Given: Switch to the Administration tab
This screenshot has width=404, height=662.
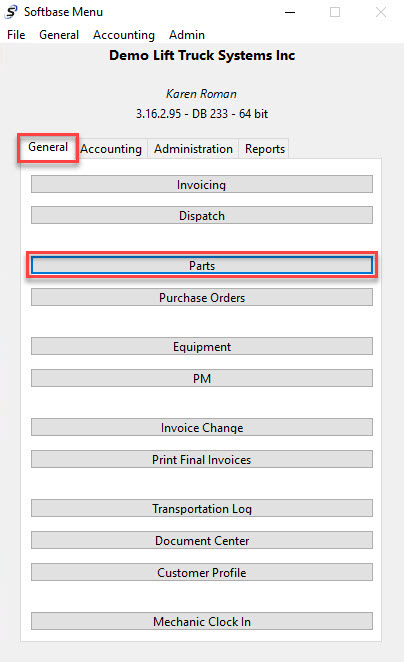Looking at the screenshot, I should (x=193, y=149).
